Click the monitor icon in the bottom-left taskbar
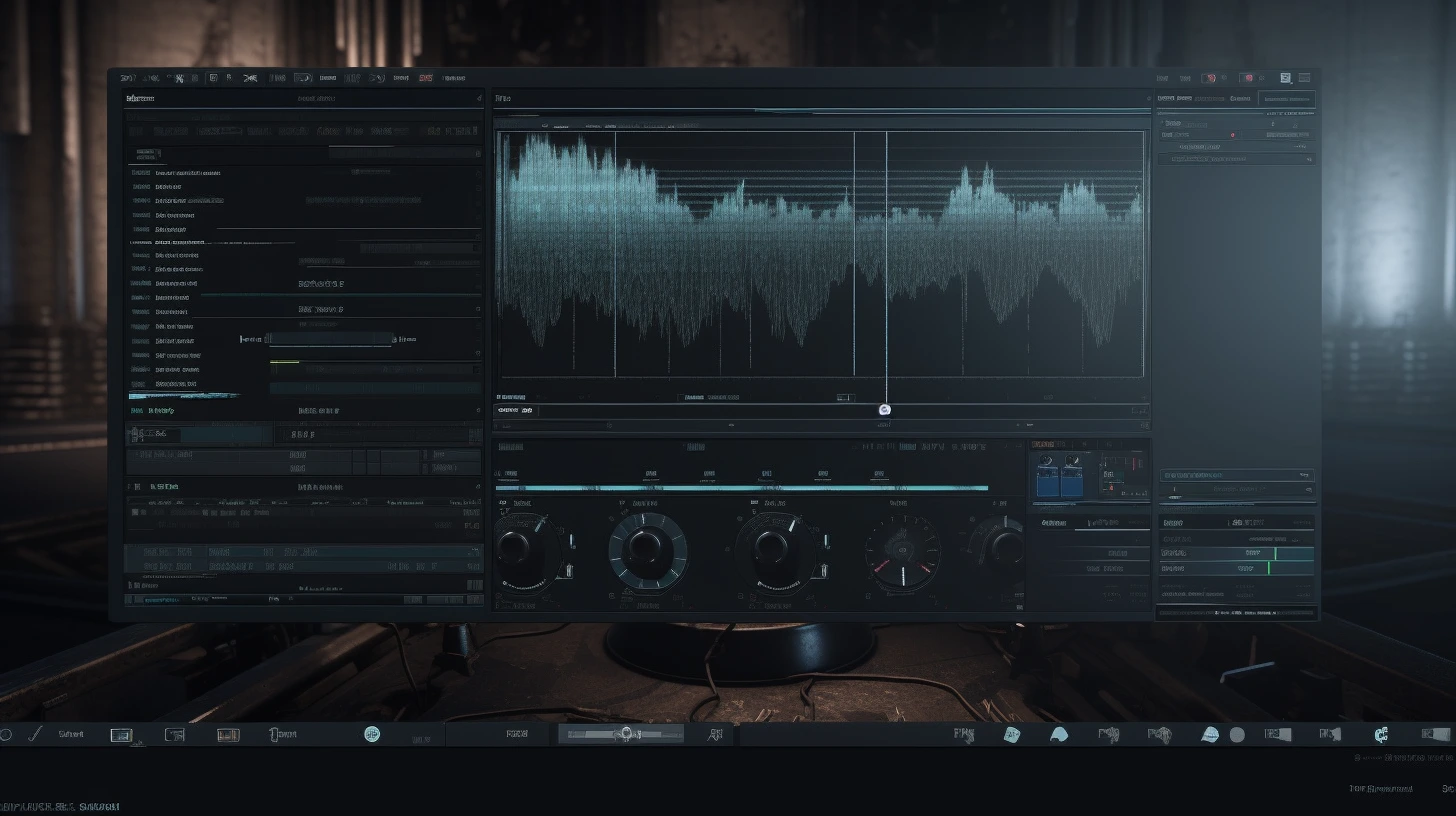Screen dimensions: 1456x816 tap(121, 735)
